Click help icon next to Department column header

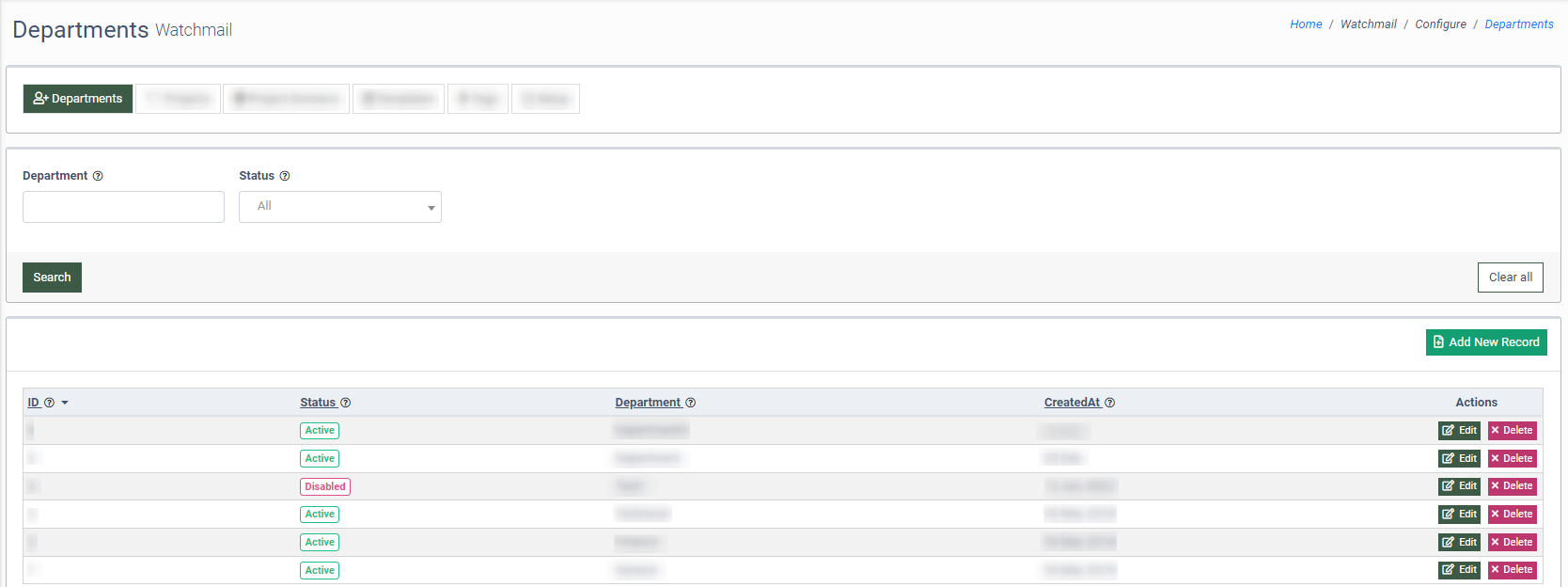click(691, 403)
